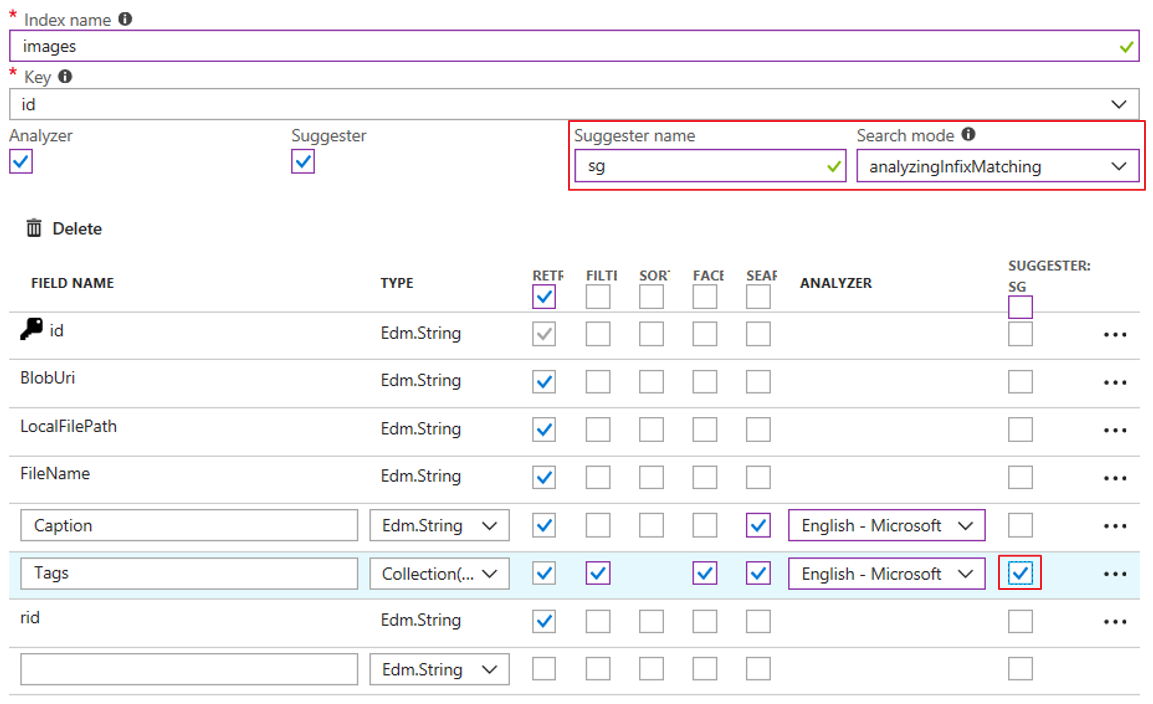Click the Delete button

tap(77, 229)
